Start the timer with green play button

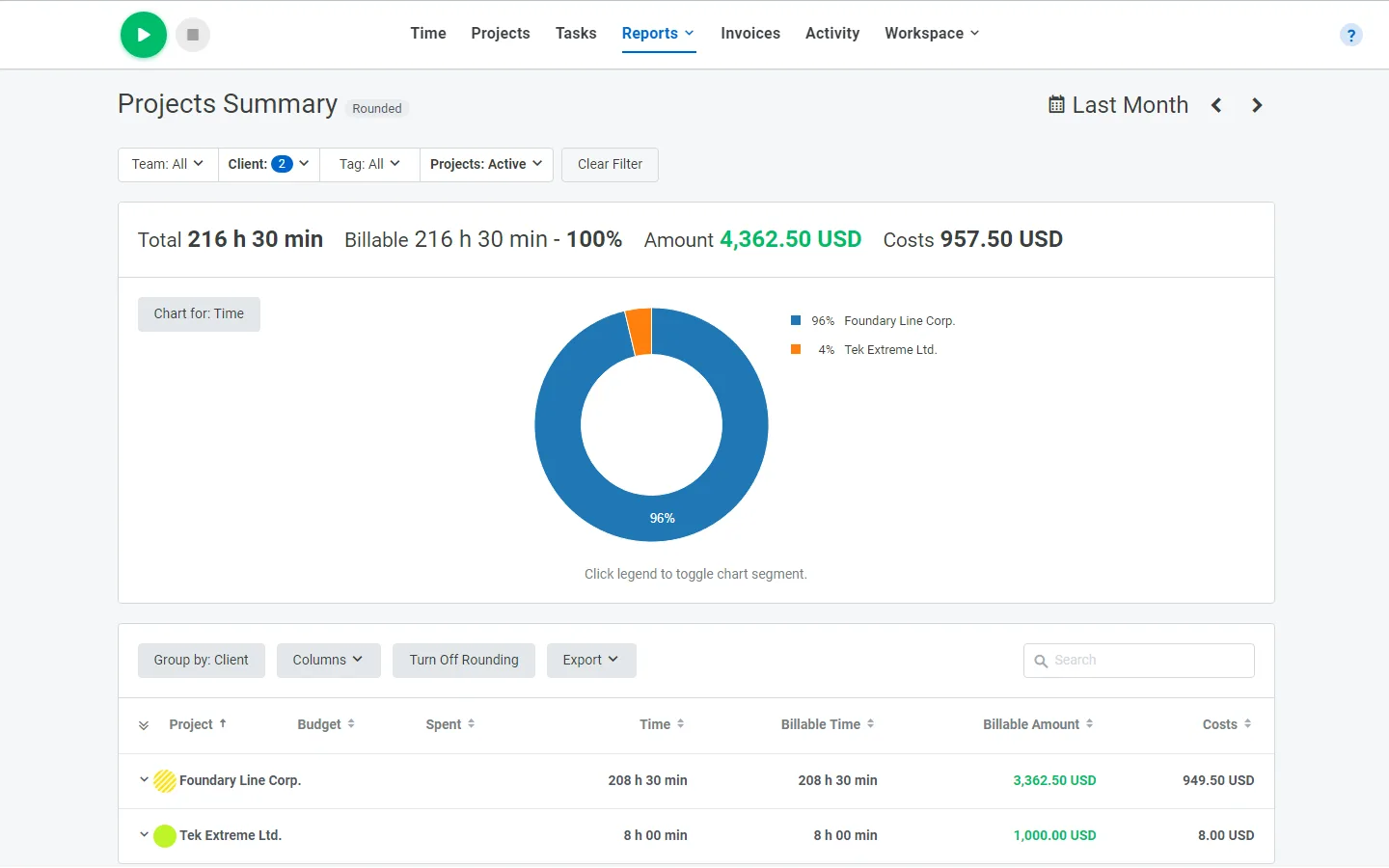(x=144, y=35)
